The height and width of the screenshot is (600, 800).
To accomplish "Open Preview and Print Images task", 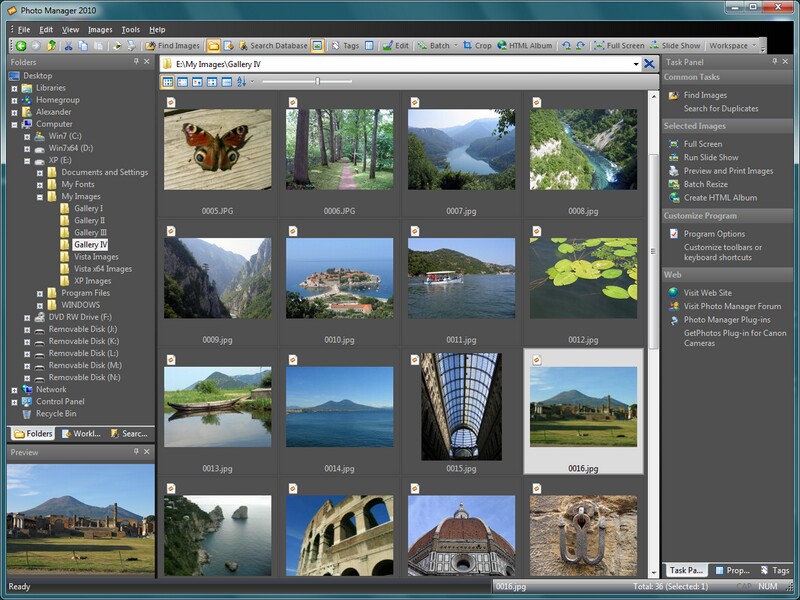I will click(728, 171).
